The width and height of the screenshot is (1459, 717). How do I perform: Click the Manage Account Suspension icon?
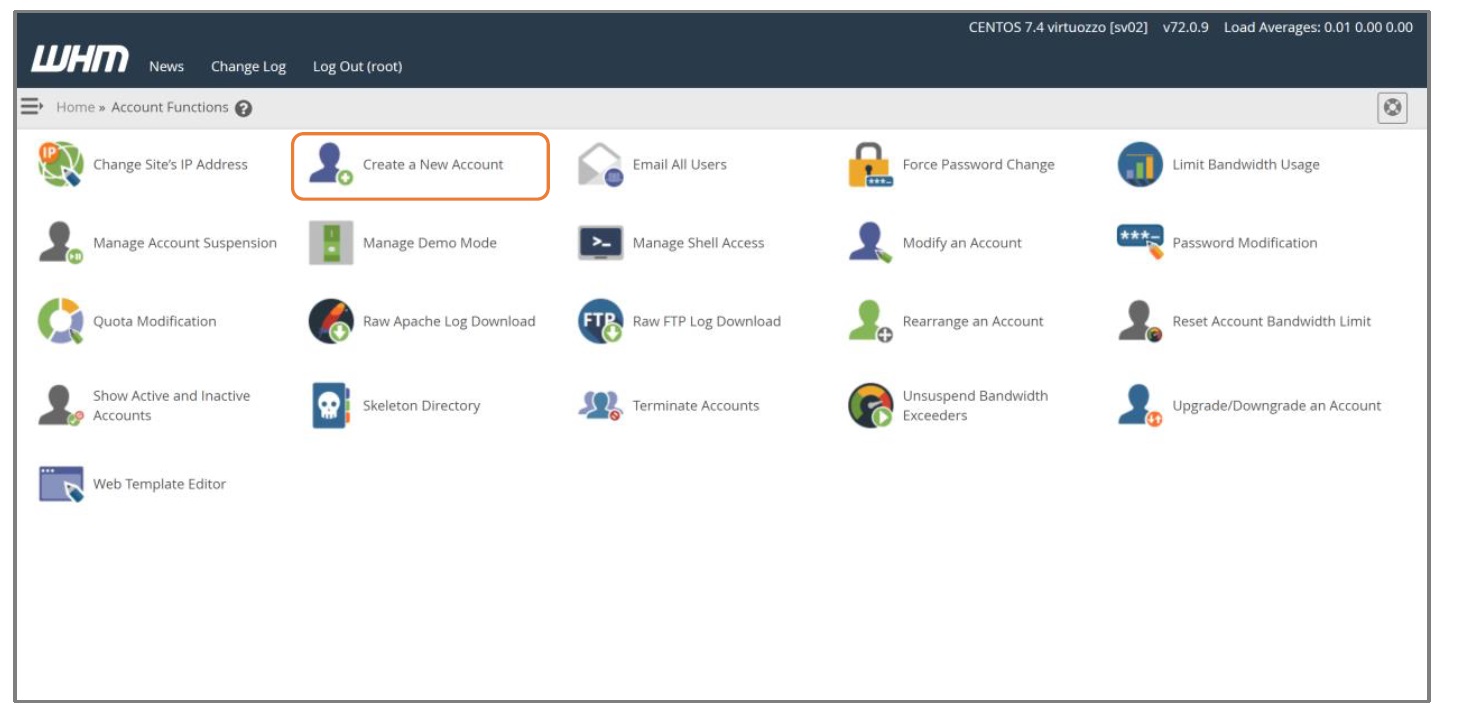pos(61,243)
